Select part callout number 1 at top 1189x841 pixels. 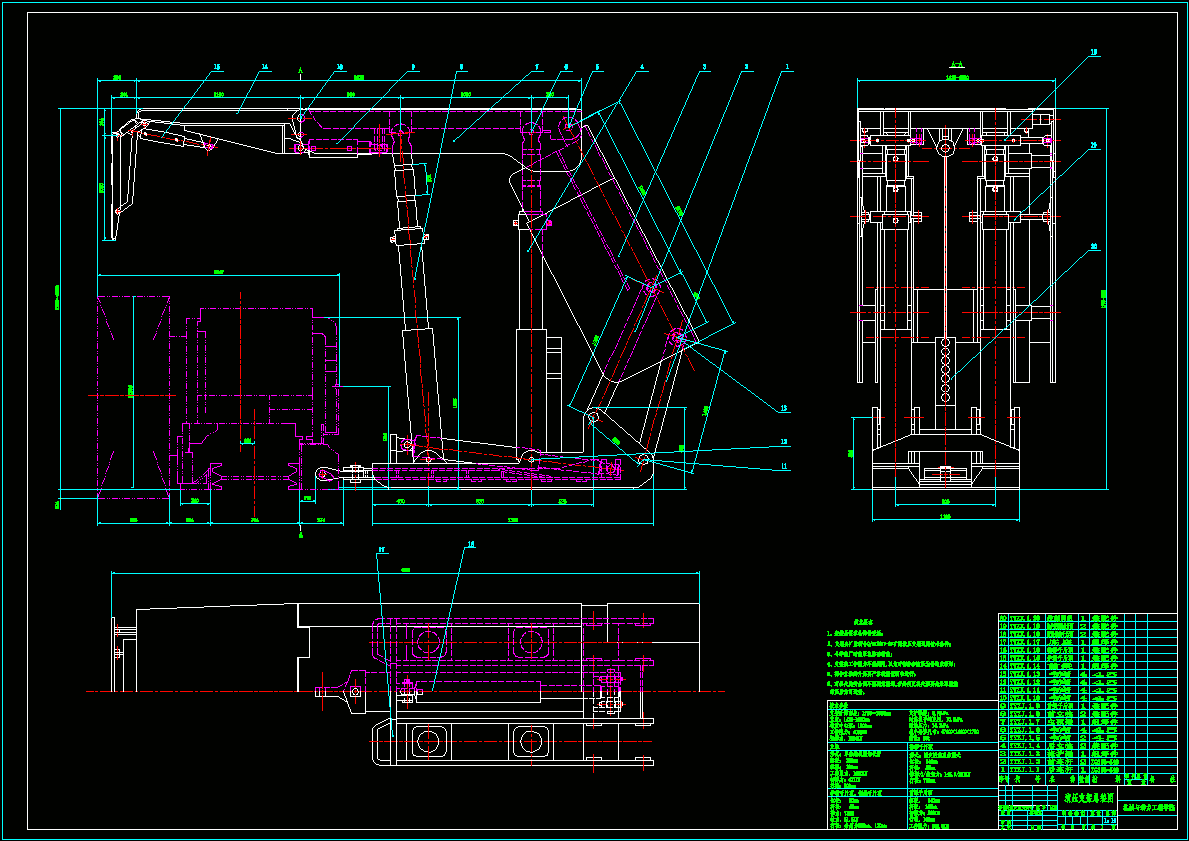788,67
